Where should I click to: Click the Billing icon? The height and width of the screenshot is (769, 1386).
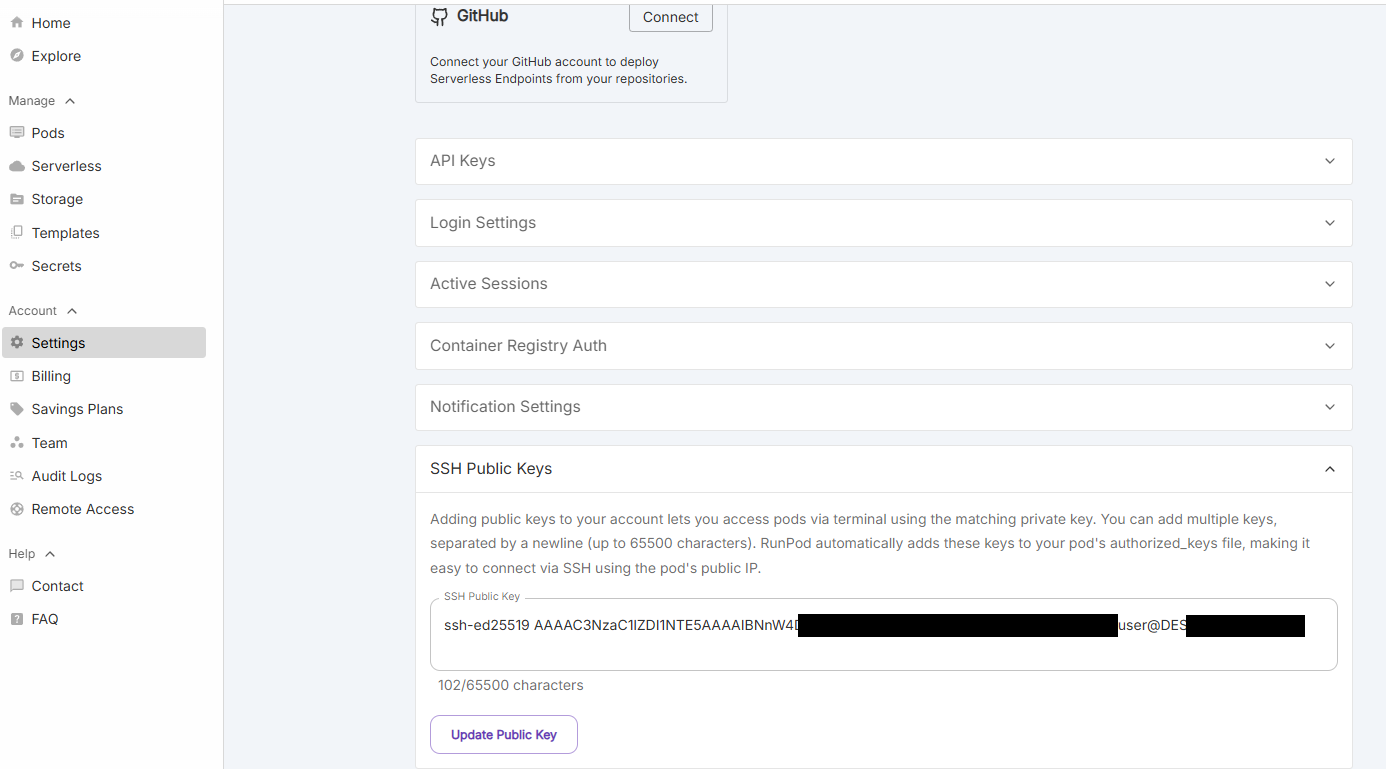17,376
